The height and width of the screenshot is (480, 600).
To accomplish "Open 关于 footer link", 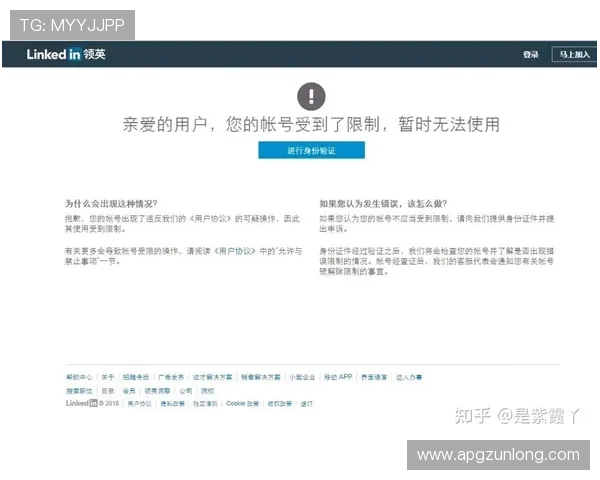I will (108, 377).
